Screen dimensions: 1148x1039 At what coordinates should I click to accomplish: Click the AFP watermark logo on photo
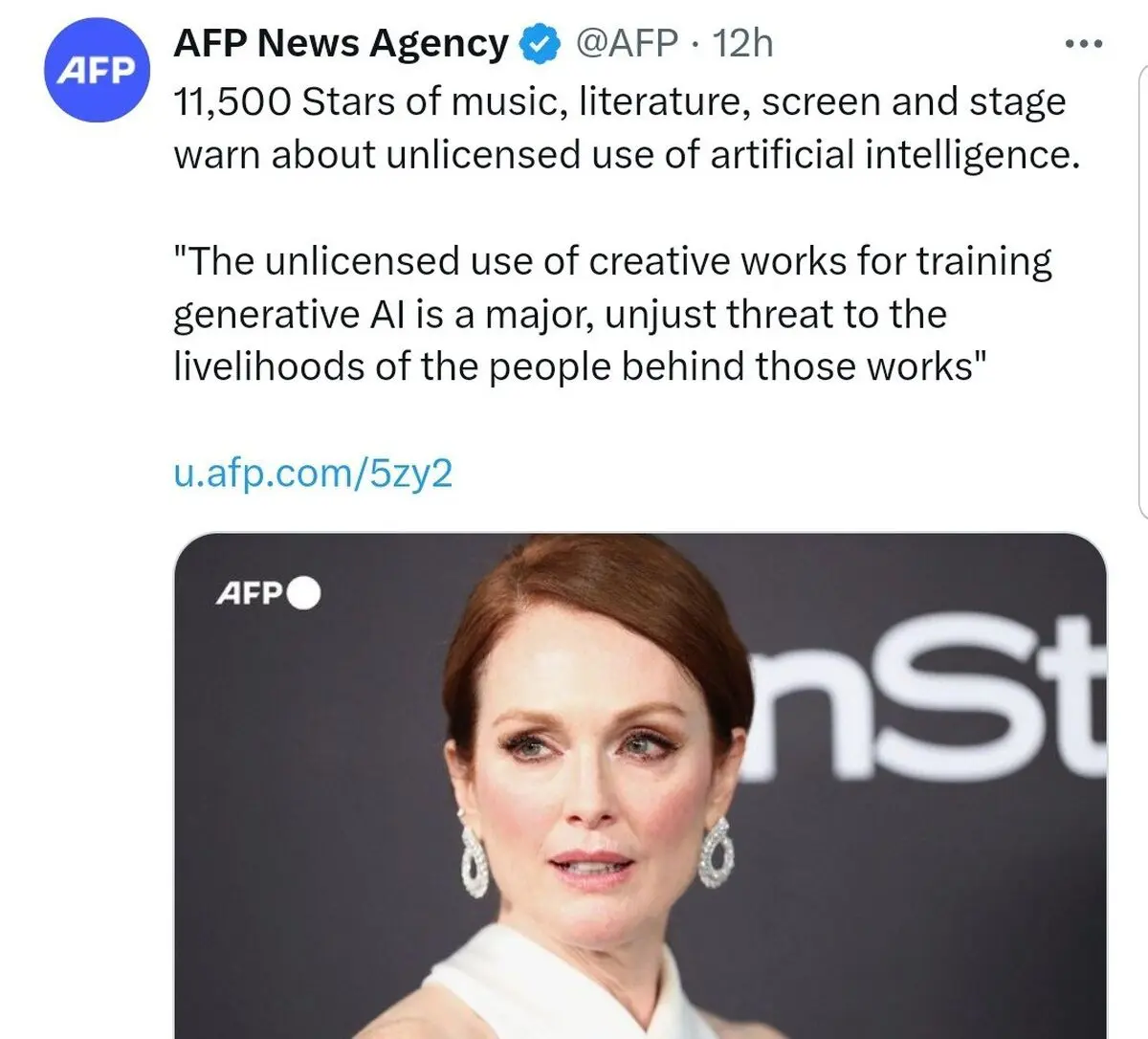tap(250, 594)
